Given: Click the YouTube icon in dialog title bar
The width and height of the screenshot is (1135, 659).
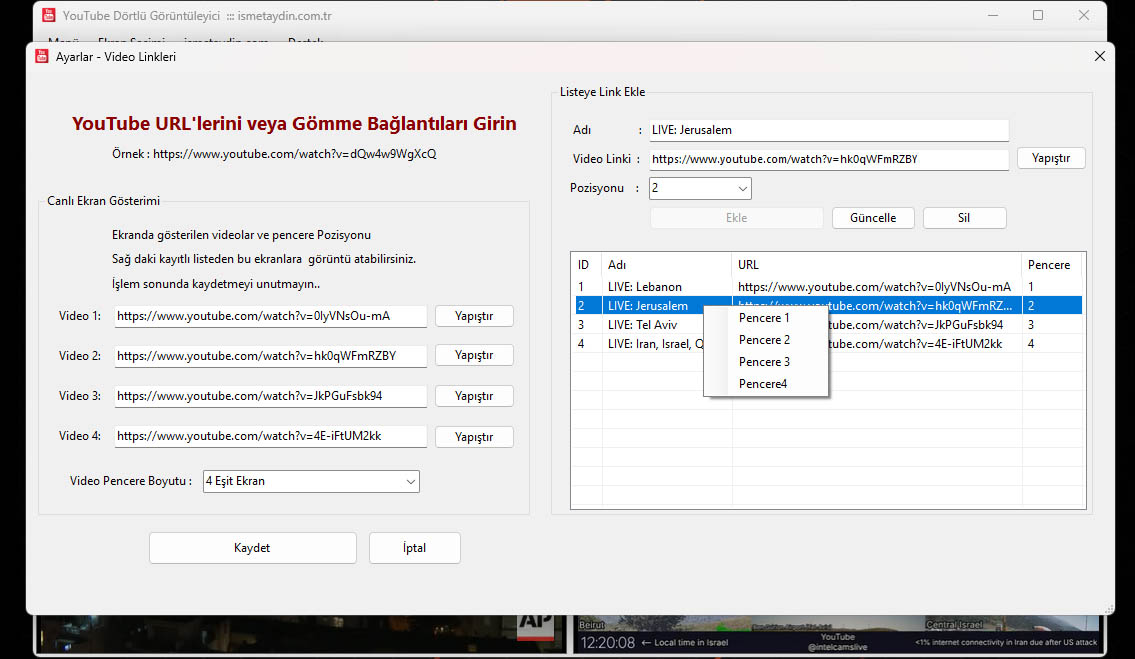Looking at the screenshot, I should (x=42, y=57).
